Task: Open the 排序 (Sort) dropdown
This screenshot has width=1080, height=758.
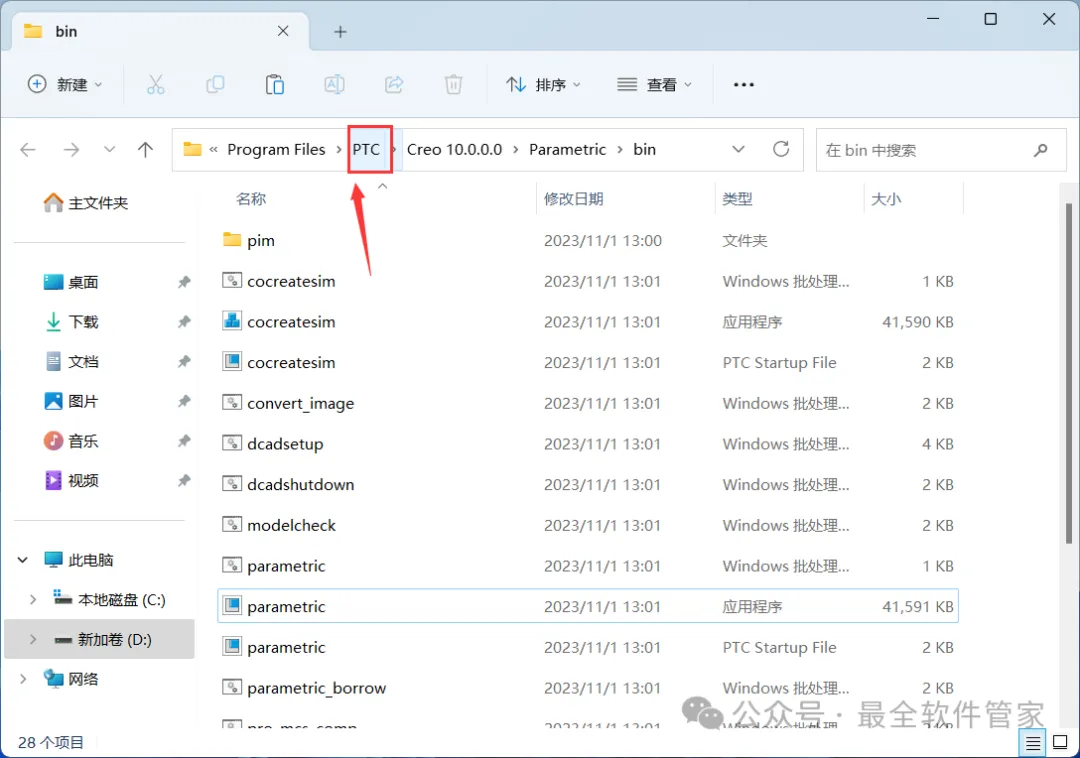Action: click(x=543, y=85)
